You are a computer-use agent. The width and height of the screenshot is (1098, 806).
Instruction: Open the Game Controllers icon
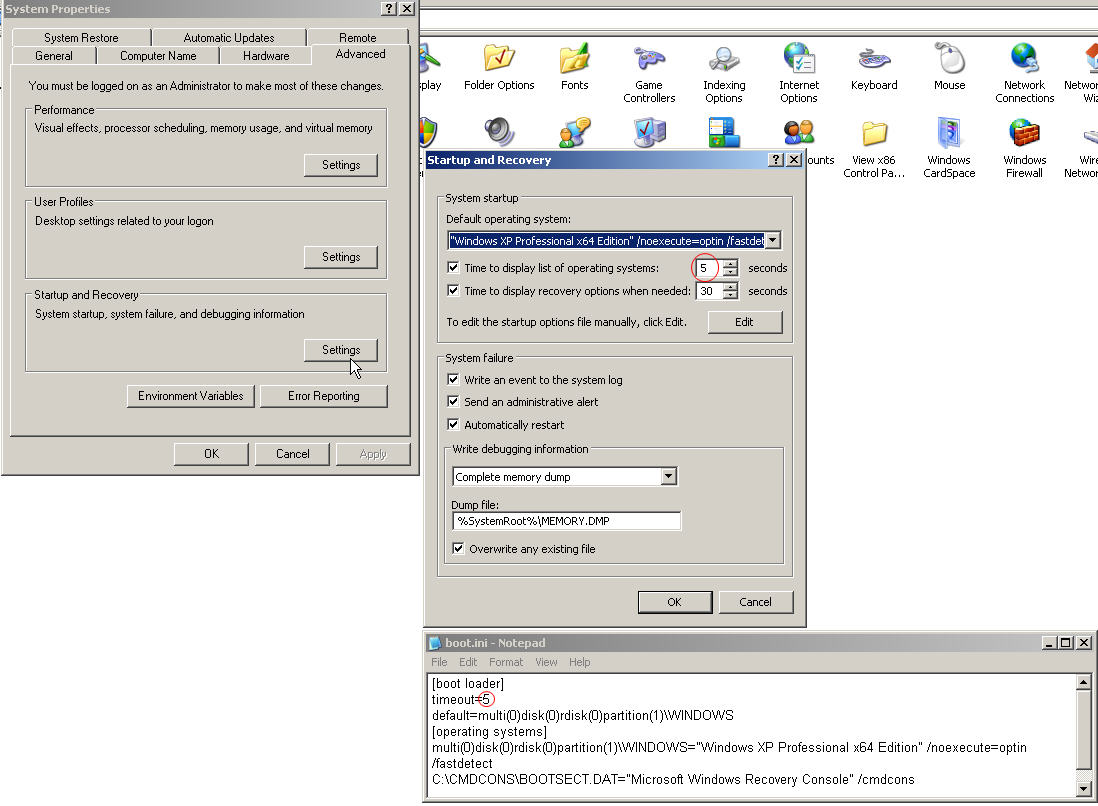(x=649, y=74)
